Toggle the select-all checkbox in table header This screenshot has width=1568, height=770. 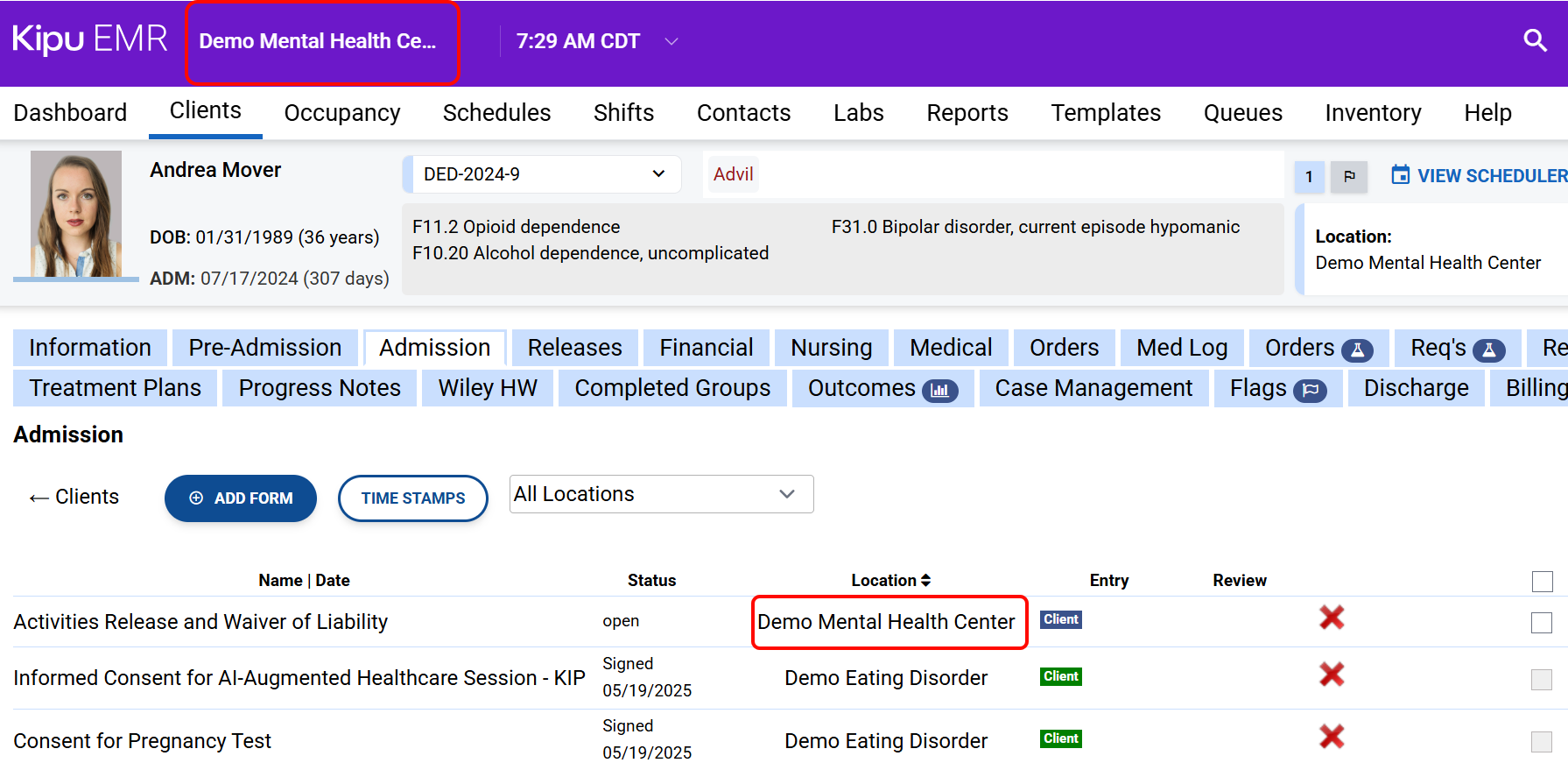tap(1542, 581)
